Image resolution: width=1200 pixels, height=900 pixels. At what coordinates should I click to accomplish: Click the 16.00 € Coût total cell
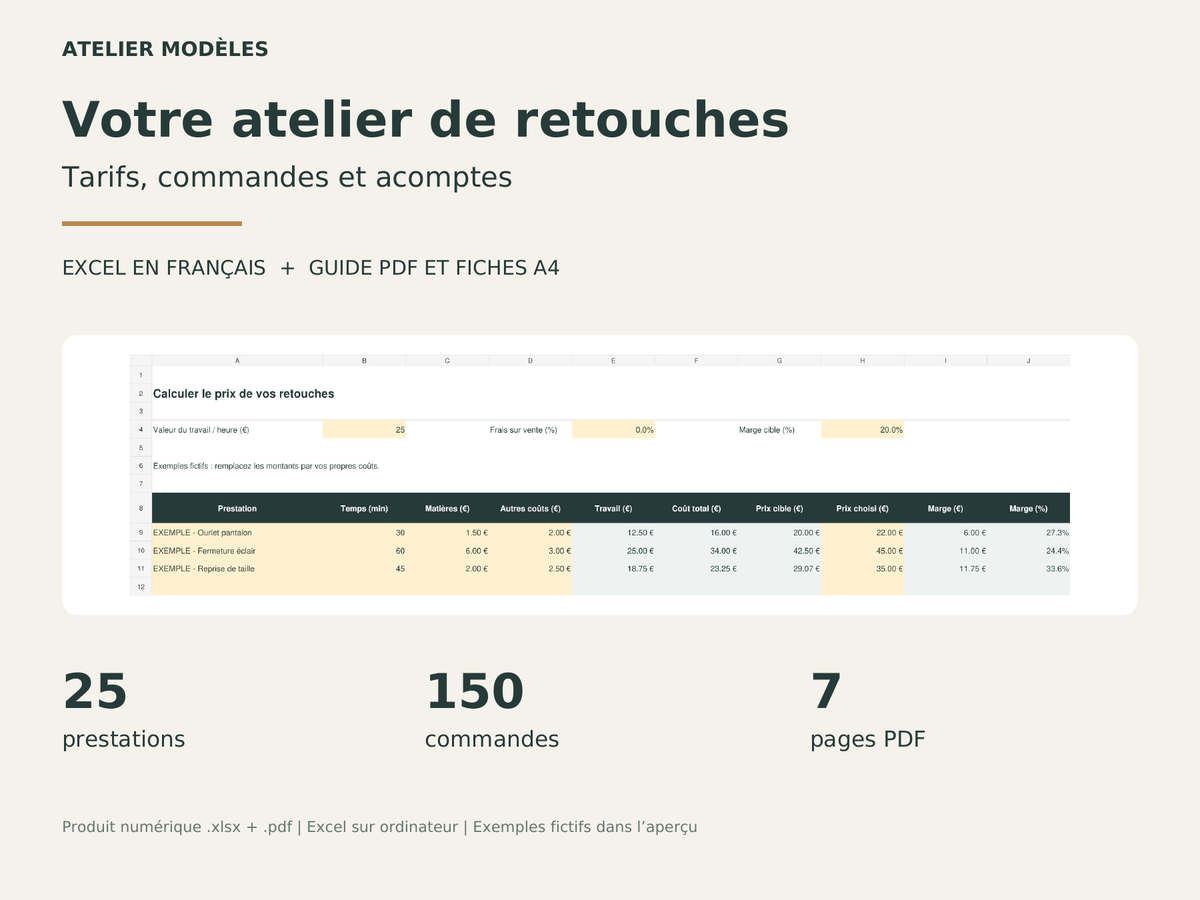(x=696, y=533)
